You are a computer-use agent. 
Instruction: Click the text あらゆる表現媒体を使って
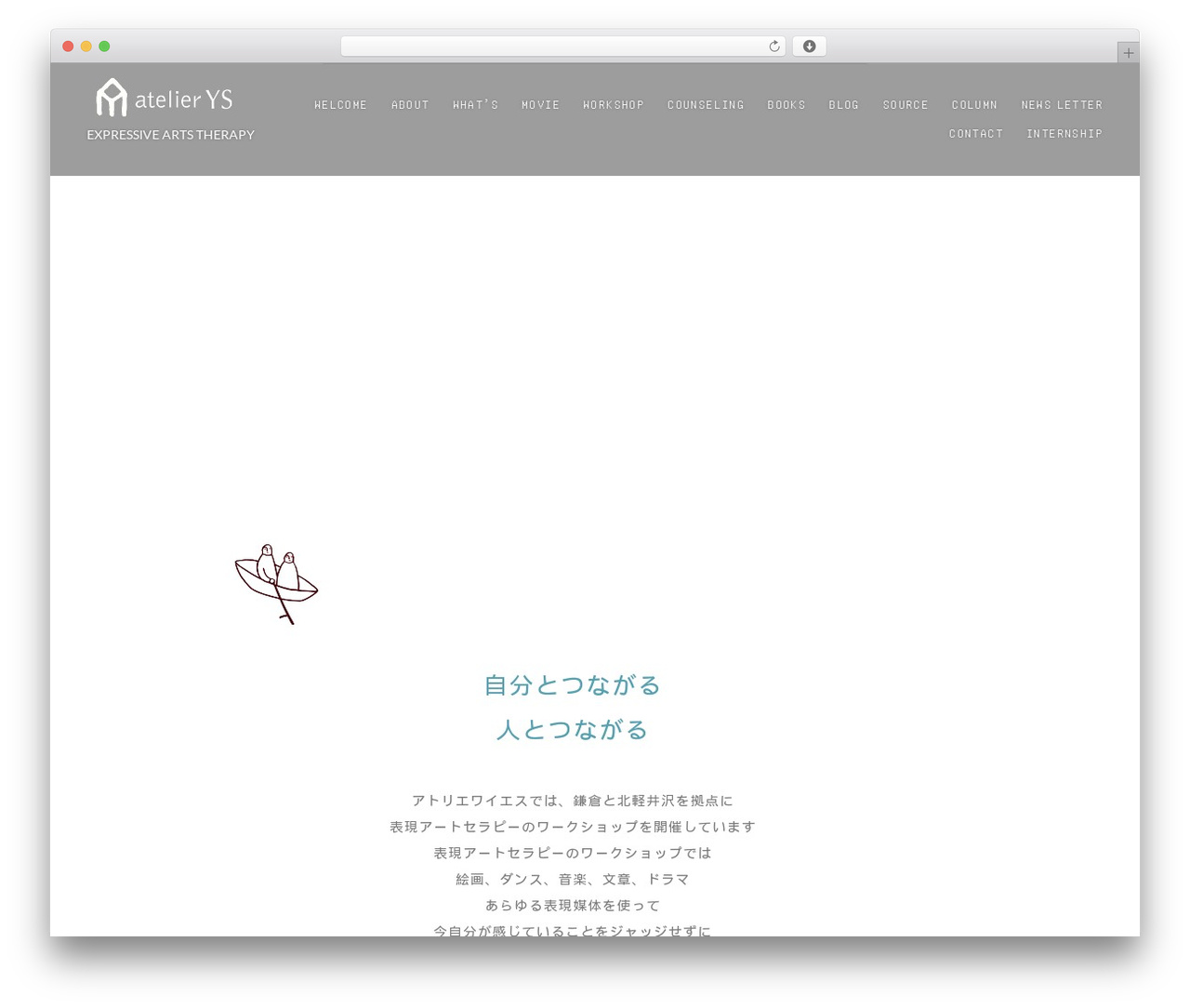click(x=572, y=905)
